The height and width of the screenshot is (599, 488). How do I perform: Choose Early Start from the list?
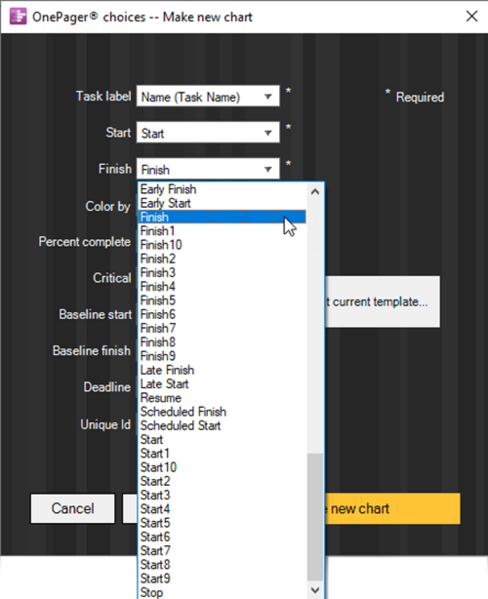(x=165, y=203)
